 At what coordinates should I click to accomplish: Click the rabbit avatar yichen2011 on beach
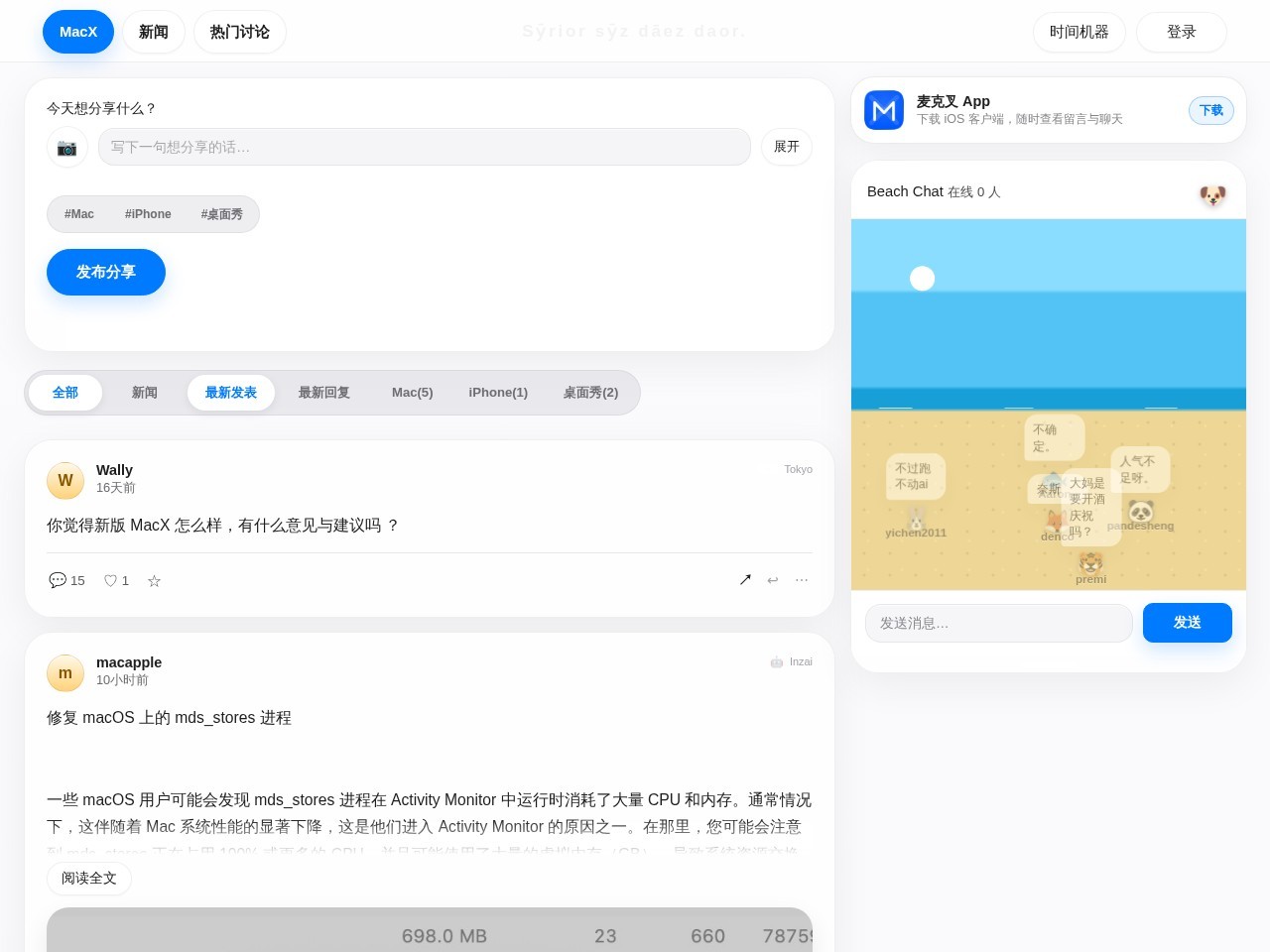click(916, 518)
